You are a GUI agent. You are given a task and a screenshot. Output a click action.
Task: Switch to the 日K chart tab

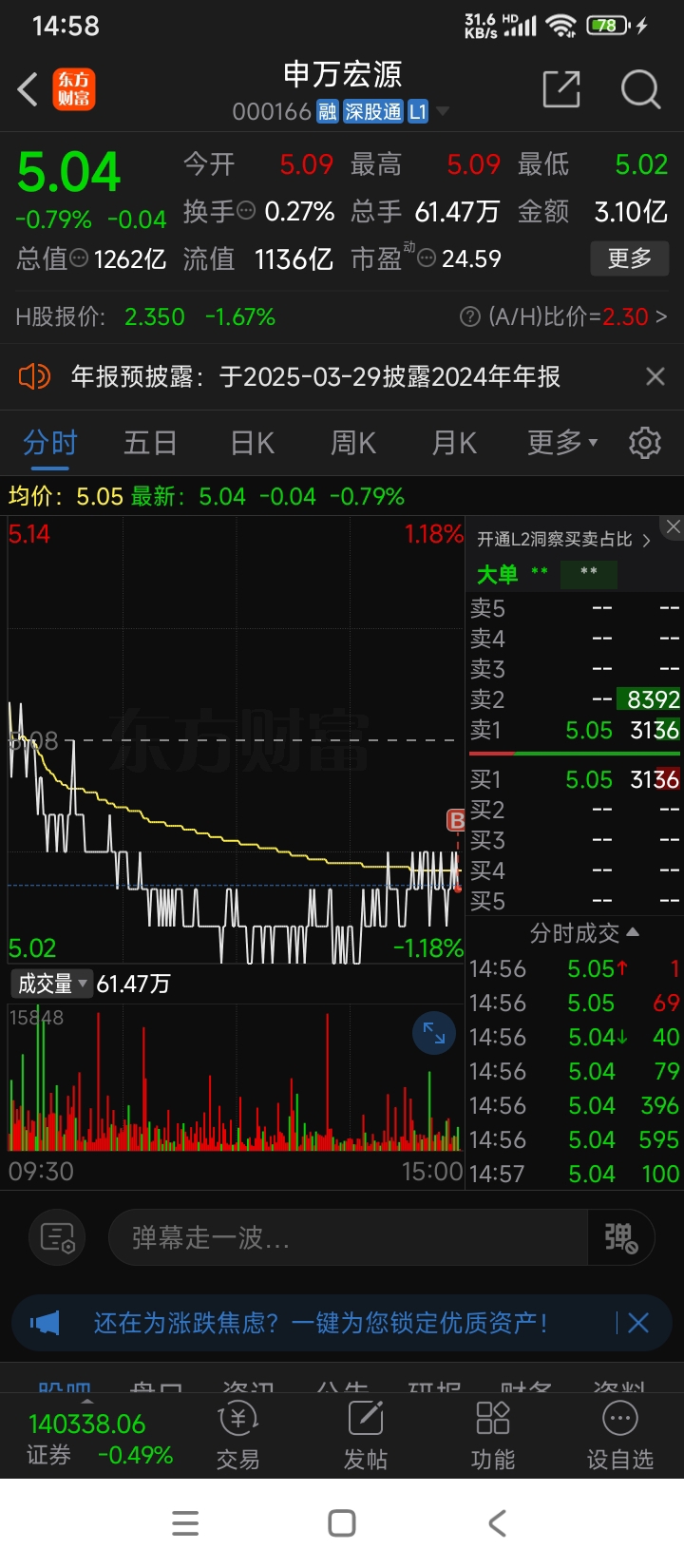pyautogui.click(x=253, y=443)
